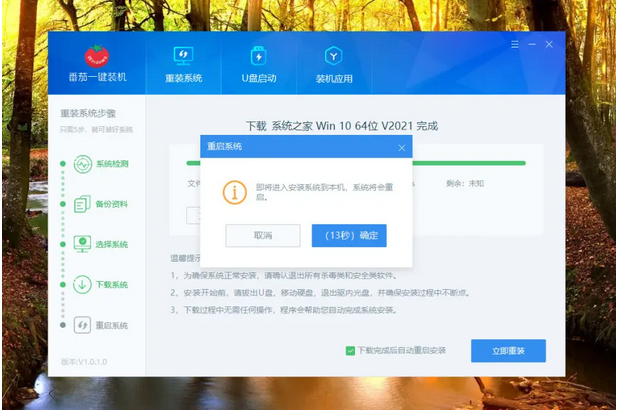Close the main 番茄一键装机 window
This screenshot has width=618, height=410.
(x=549, y=45)
